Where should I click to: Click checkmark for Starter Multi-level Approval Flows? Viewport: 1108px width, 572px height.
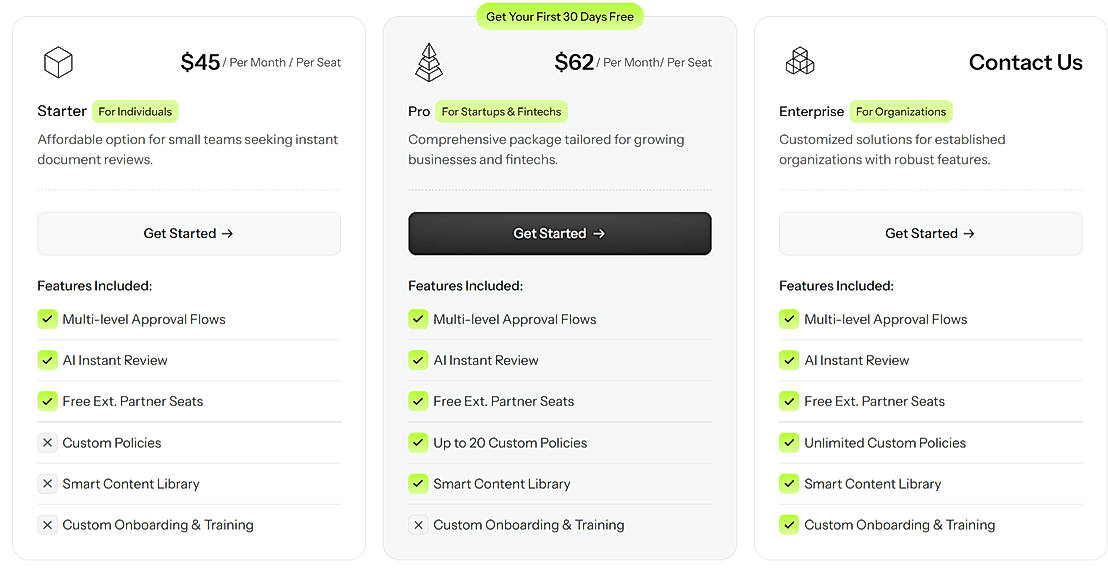click(x=47, y=319)
